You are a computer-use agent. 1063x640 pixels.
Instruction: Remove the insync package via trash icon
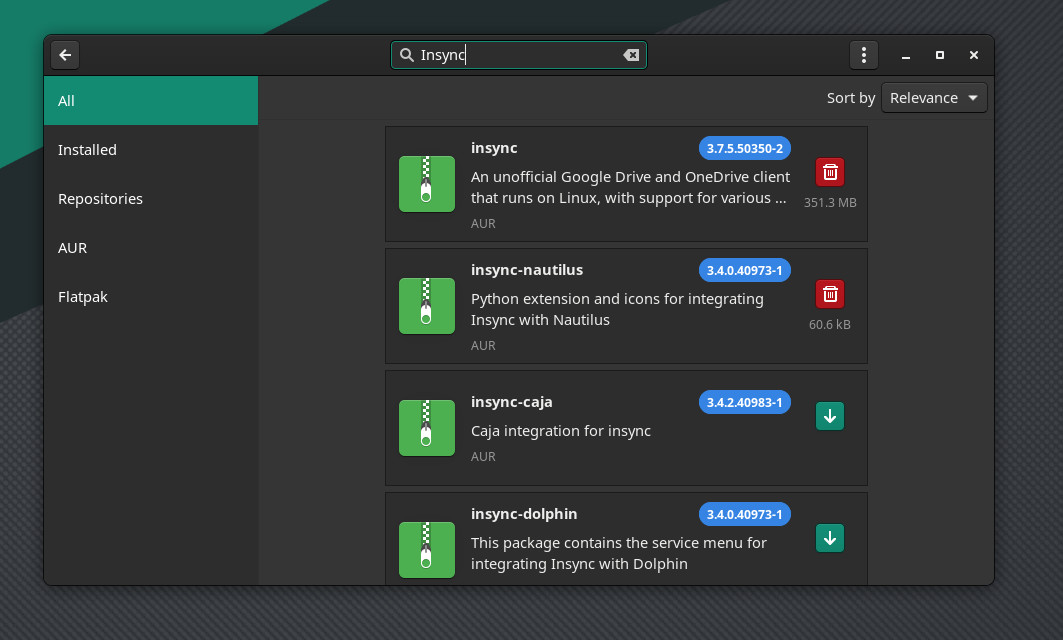pyautogui.click(x=830, y=172)
